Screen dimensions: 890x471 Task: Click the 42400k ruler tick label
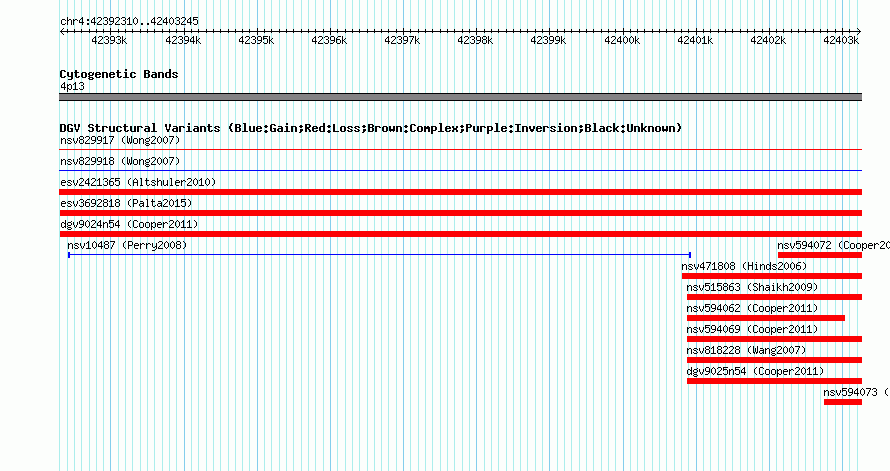(622, 41)
